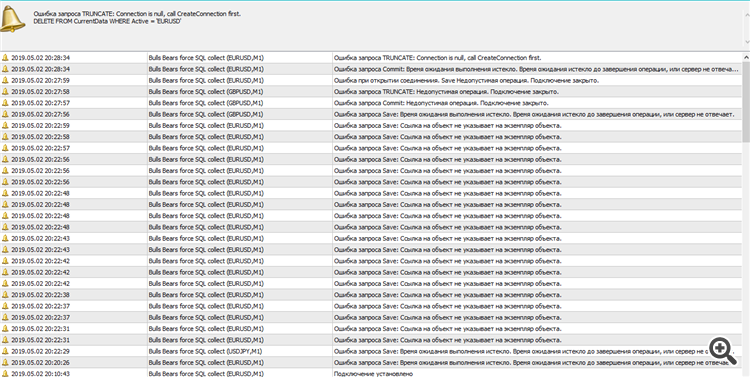The width and height of the screenshot is (750, 377).
Task: Click the magnifier zoom icon
Action: 723,351
